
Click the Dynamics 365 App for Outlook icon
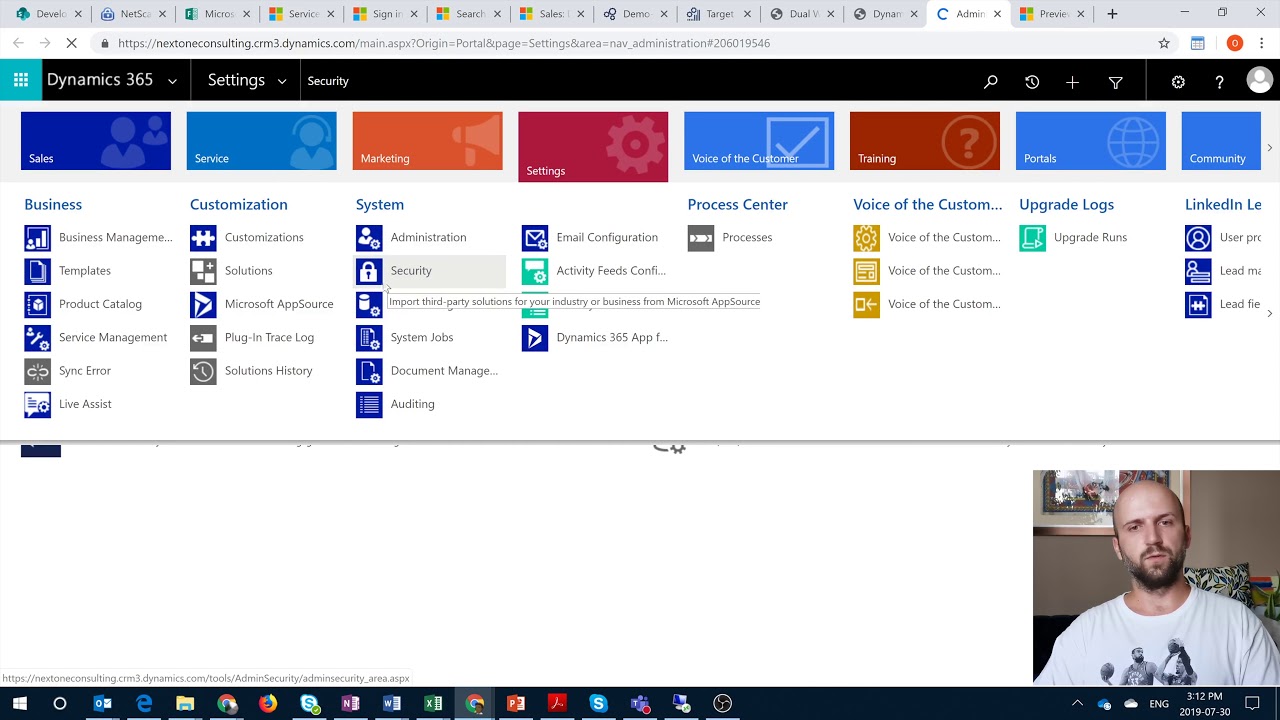pyautogui.click(x=535, y=338)
